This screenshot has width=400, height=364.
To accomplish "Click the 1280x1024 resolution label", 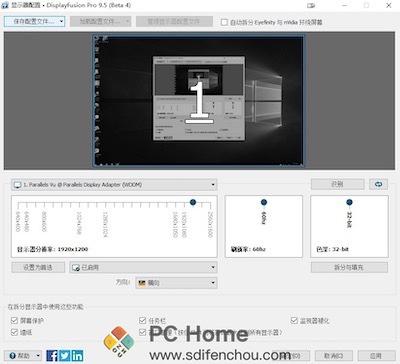I will [105, 224].
